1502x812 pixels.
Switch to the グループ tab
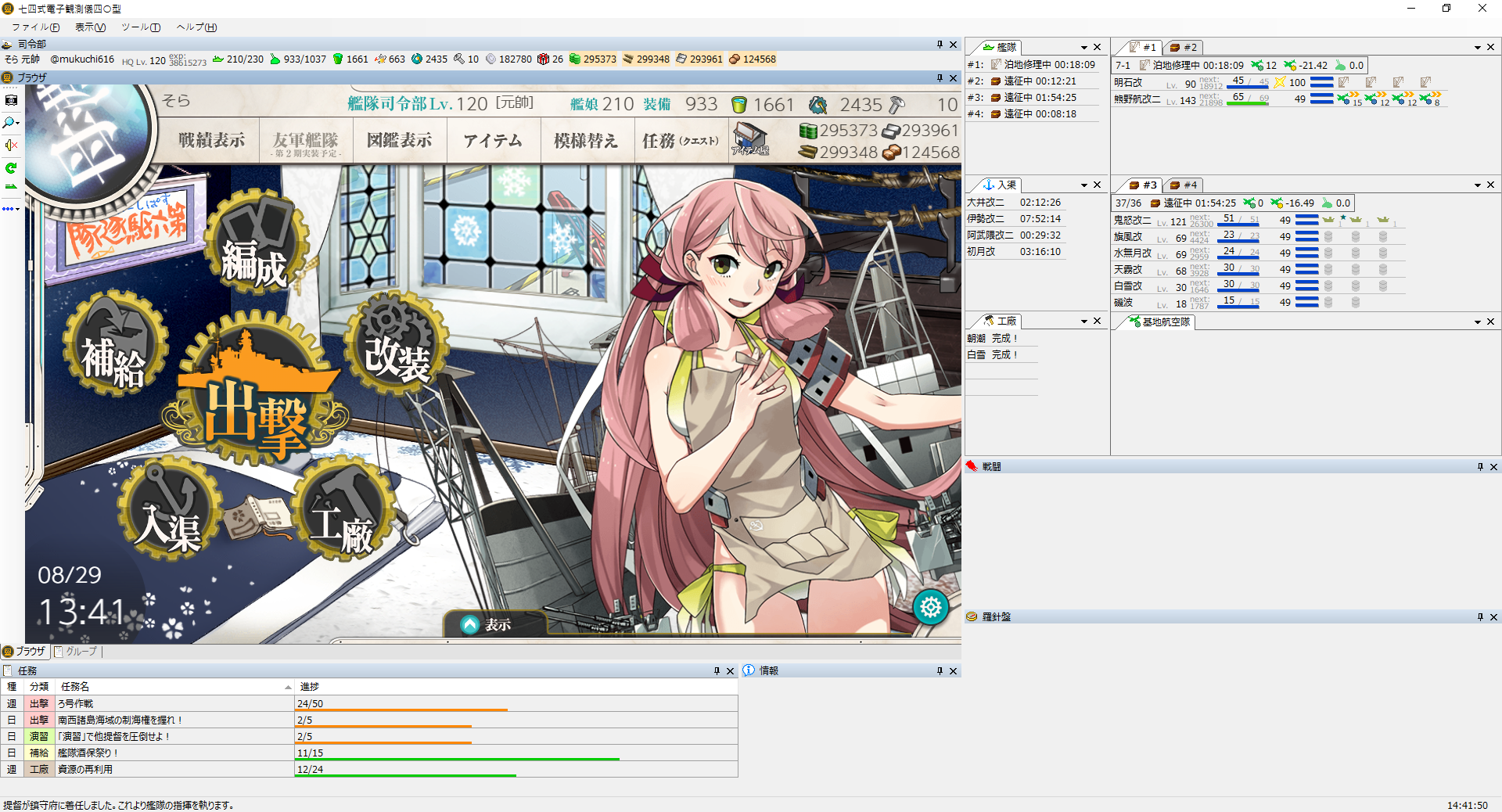coord(76,652)
